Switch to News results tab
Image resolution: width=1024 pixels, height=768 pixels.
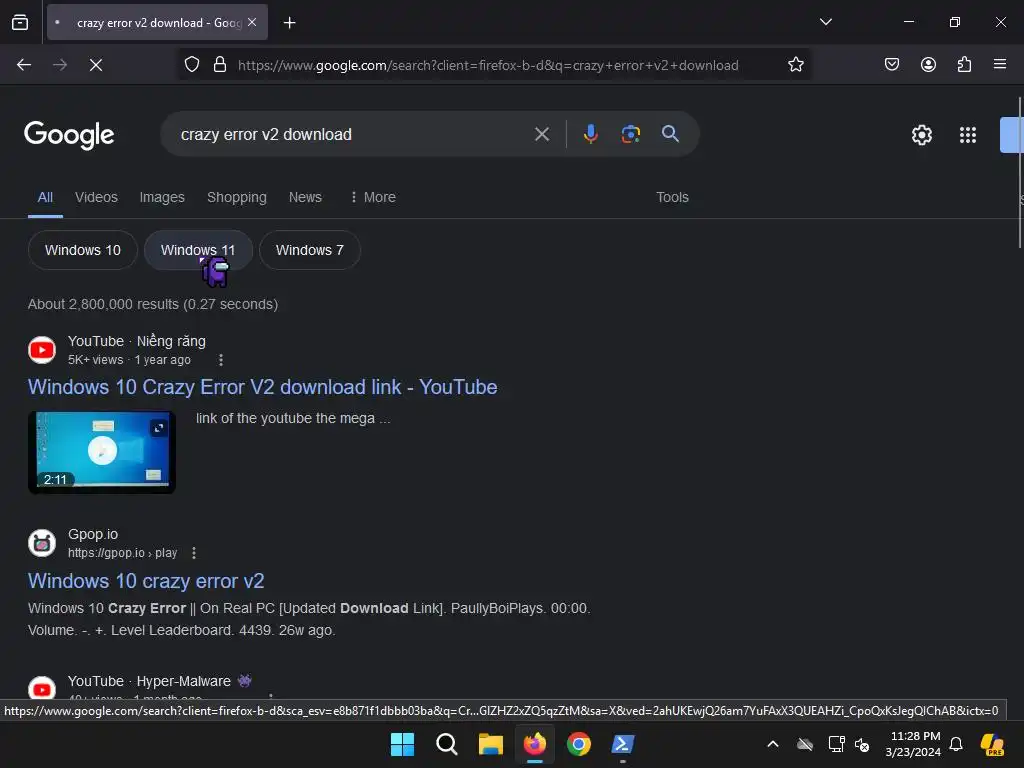tap(305, 197)
